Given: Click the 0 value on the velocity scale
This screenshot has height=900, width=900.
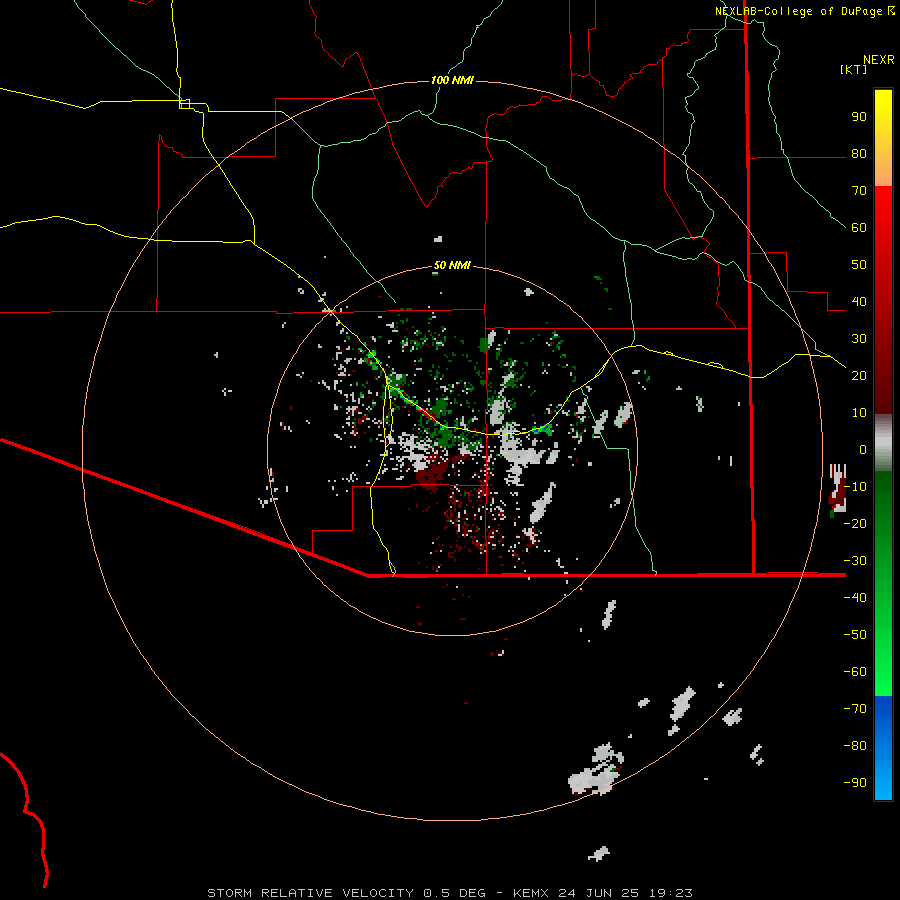Looking at the screenshot, I should coord(863,450).
